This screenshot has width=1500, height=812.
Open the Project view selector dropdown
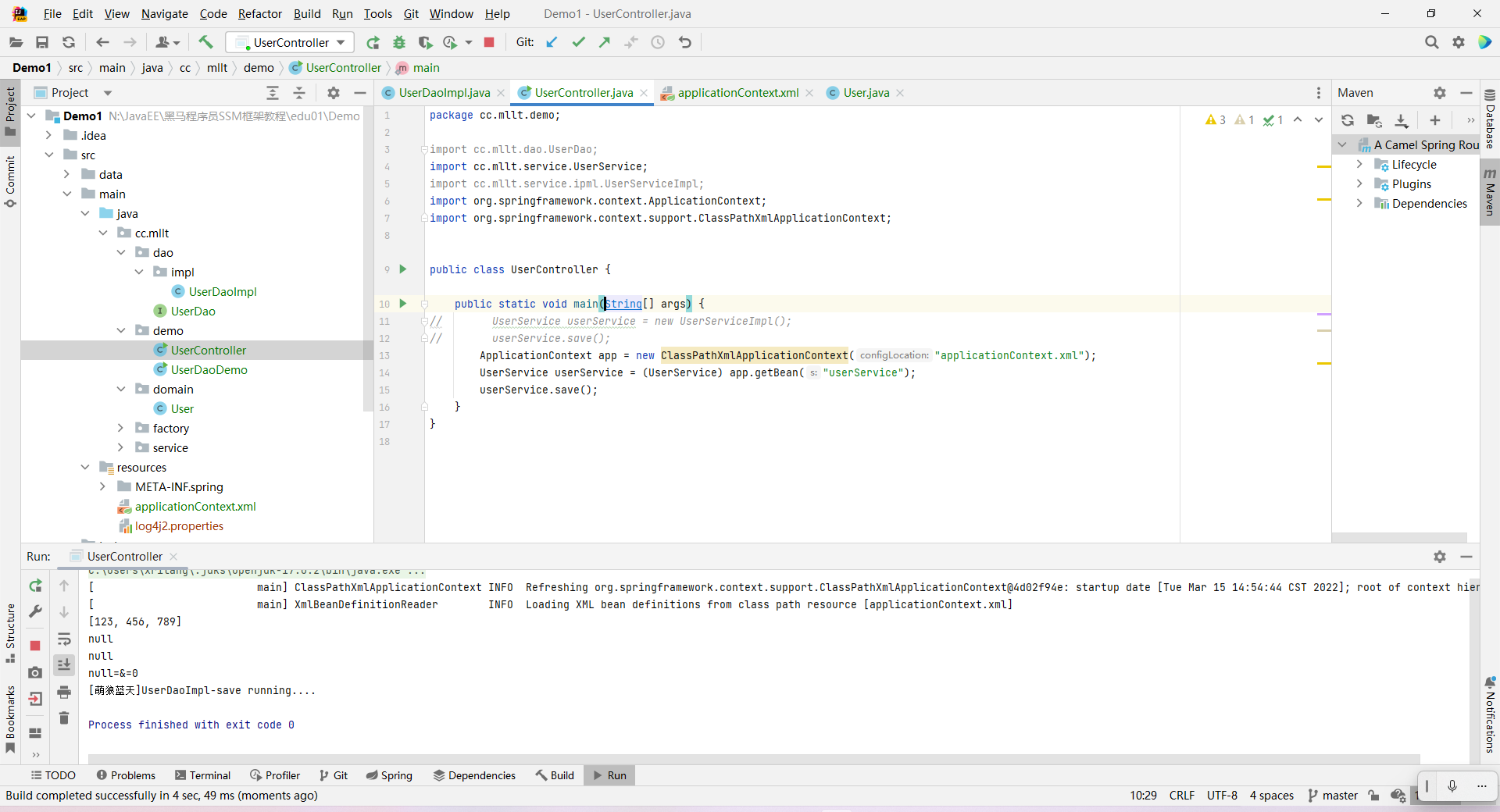74,93
